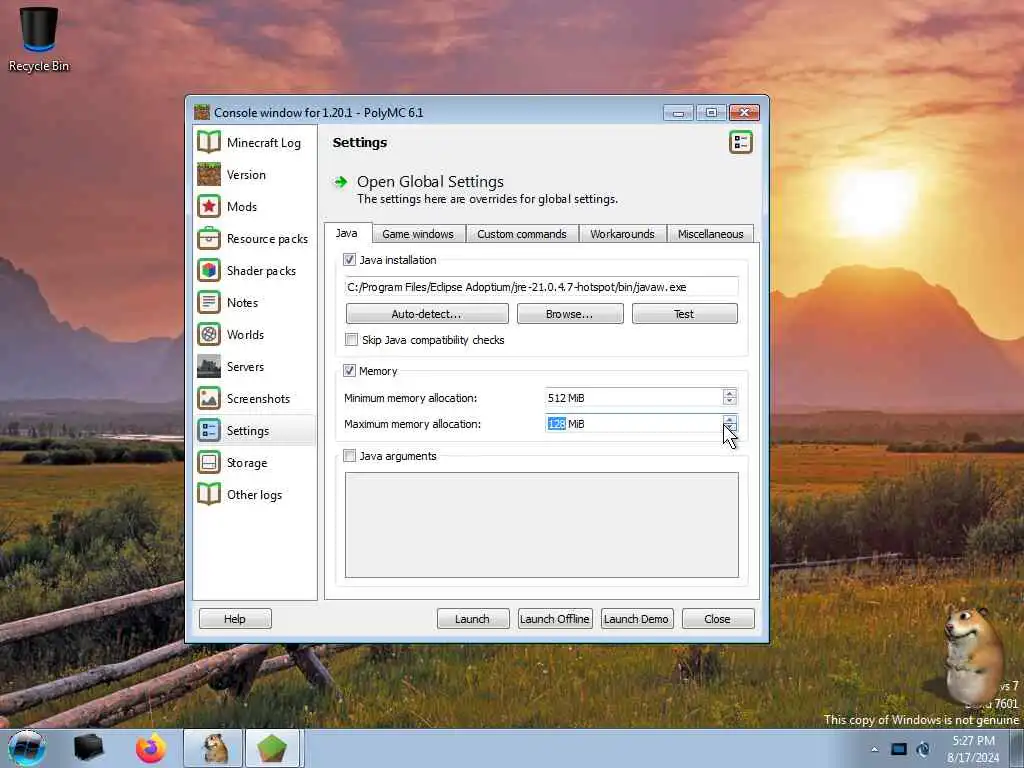The width and height of the screenshot is (1024, 768).
Task: Open the Windows Start orb
Action: (x=27, y=748)
